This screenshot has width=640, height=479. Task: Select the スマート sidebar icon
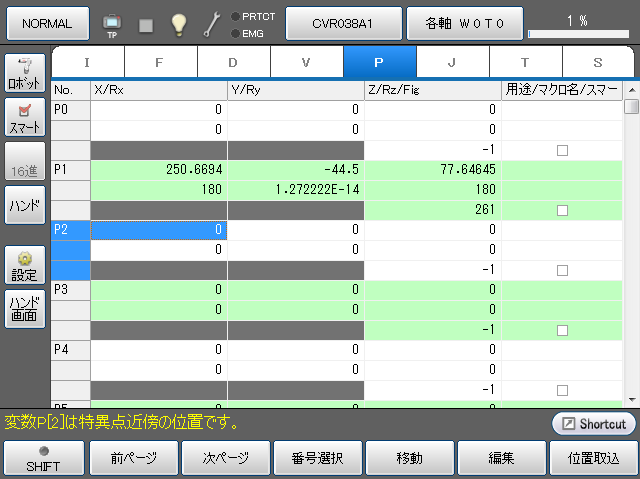(25, 117)
